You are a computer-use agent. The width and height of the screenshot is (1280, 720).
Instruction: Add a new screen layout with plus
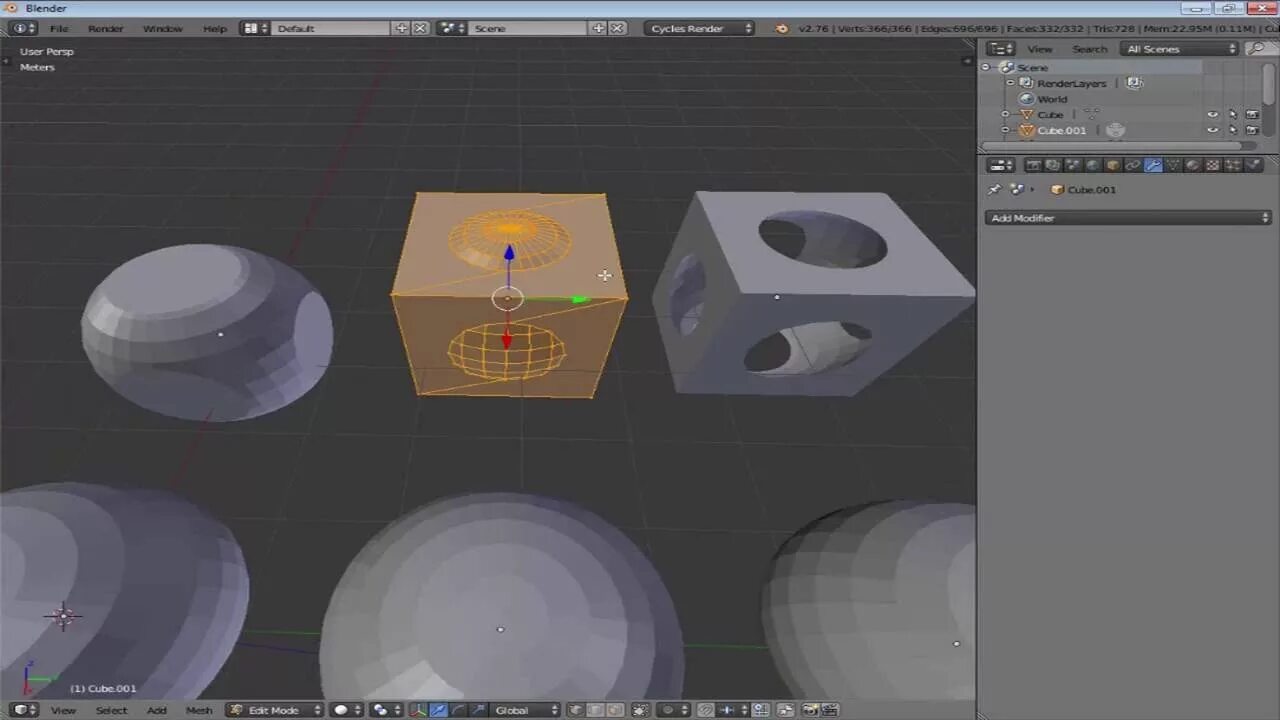(x=402, y=28)
